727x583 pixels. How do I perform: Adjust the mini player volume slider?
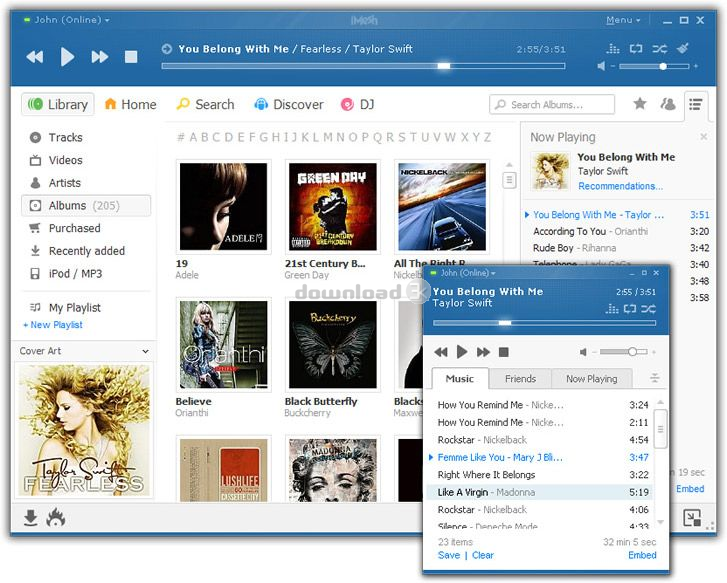pos(623,352)
